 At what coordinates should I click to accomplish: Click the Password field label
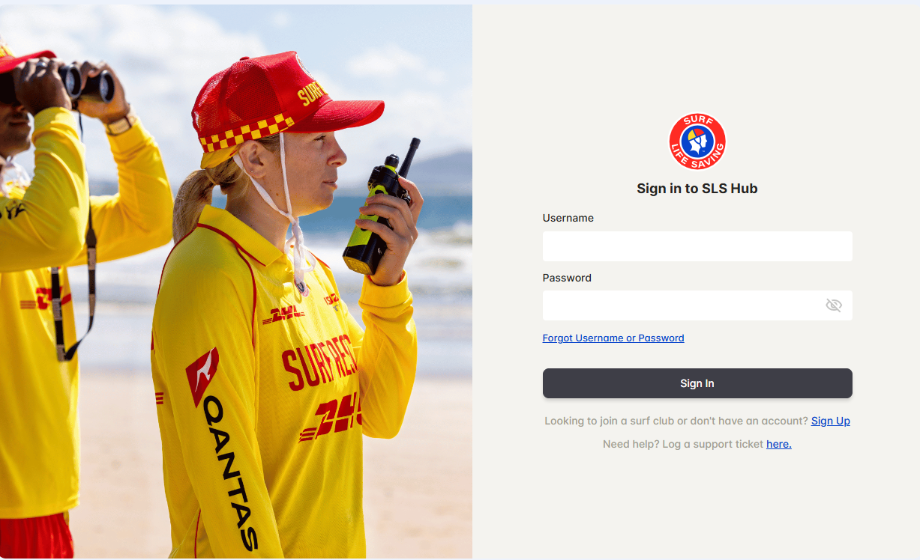coord(566,278)
